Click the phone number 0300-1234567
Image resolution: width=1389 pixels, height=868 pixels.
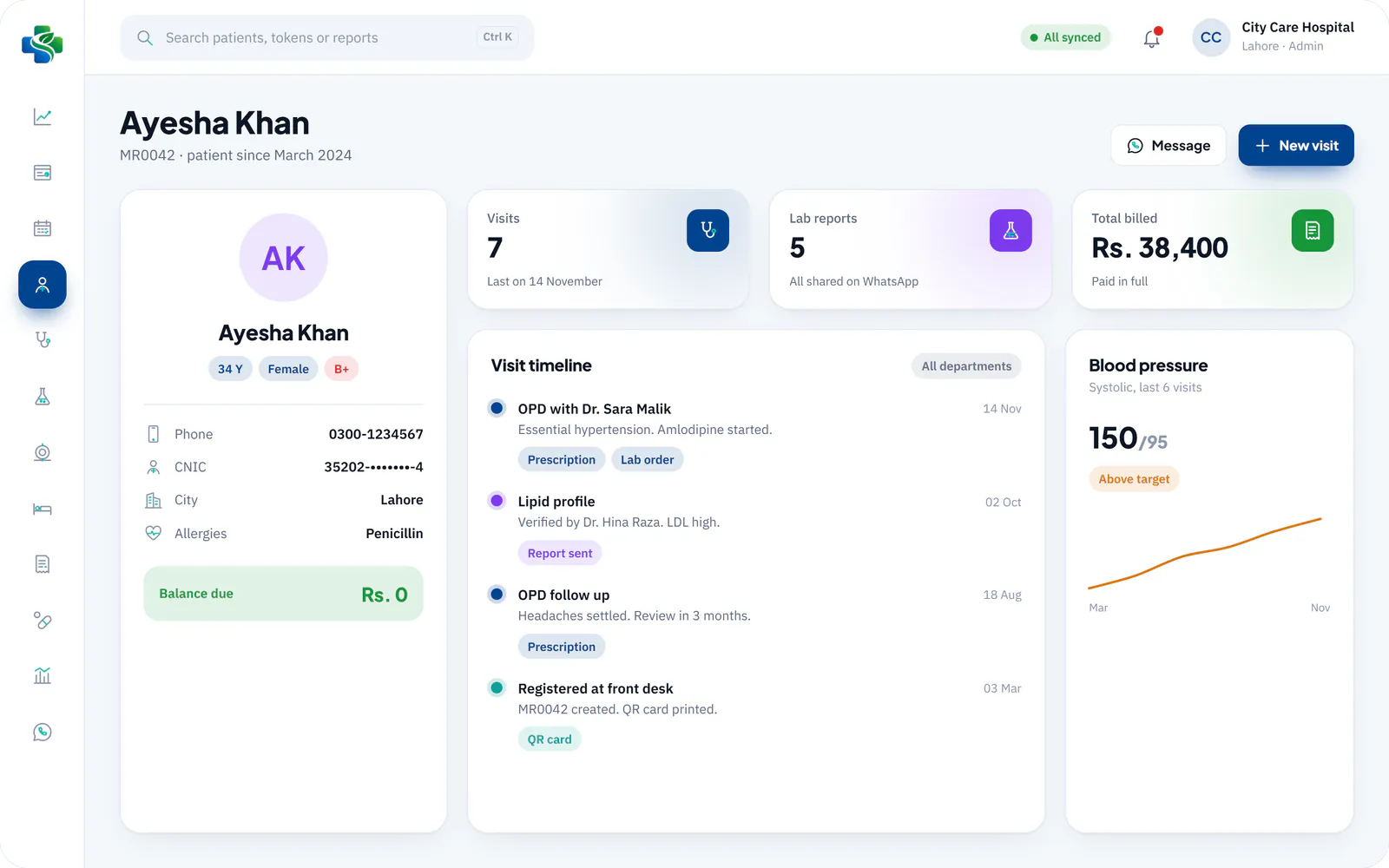pyautogui.click(x=376, y=434)
